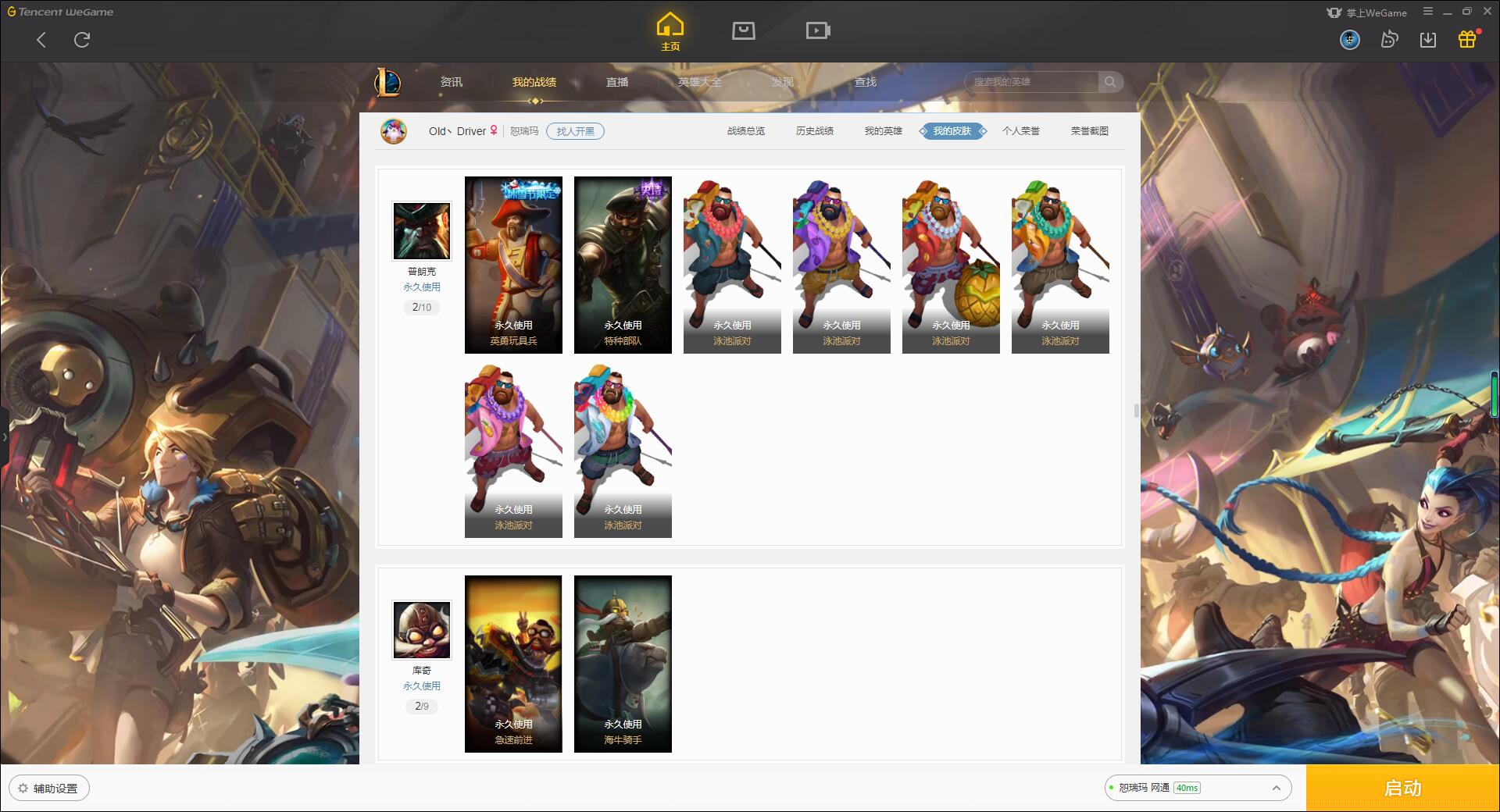Click the orange 启动 launch button
Image resolution: width=1500 pixels, height=812 pixels.
pyautogui.click(x=1403, y=789)
